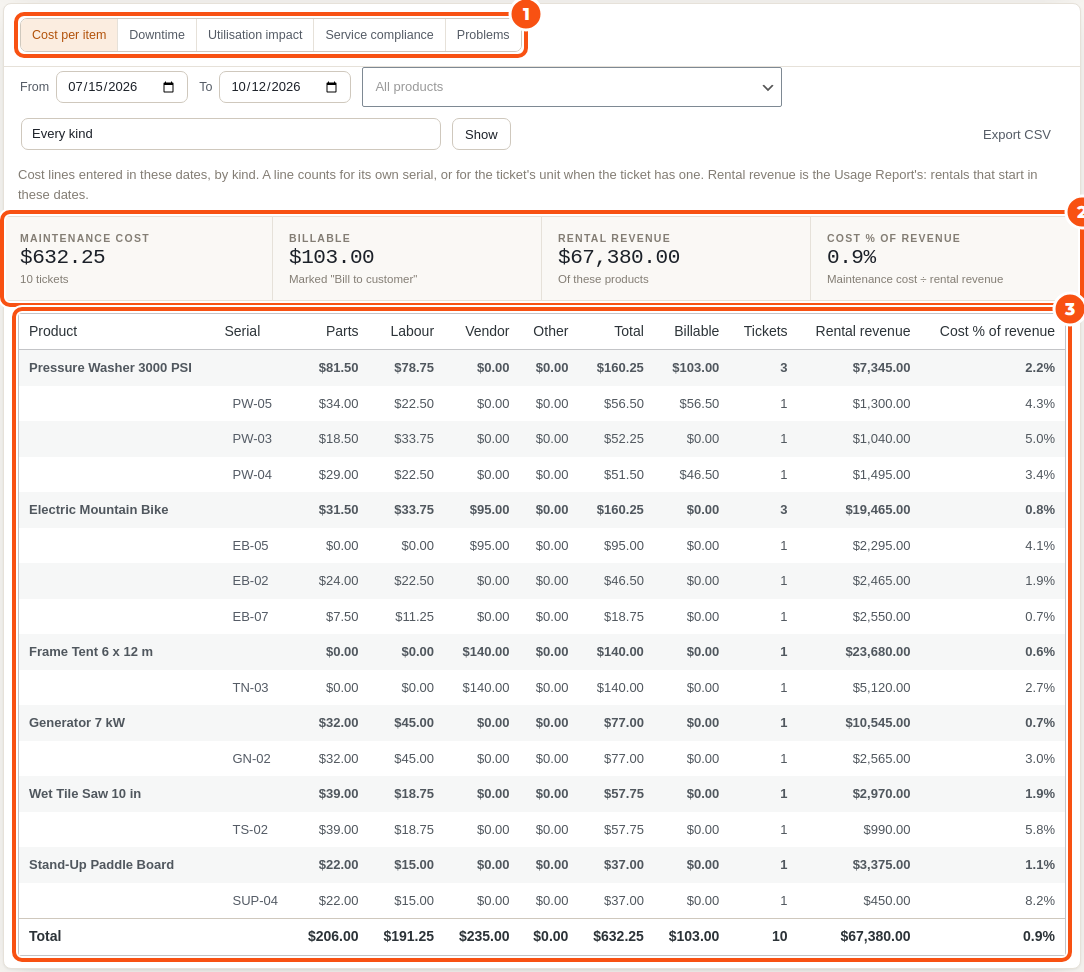Click the Billable column header
1084x972 pixels.
click(697, 331)
